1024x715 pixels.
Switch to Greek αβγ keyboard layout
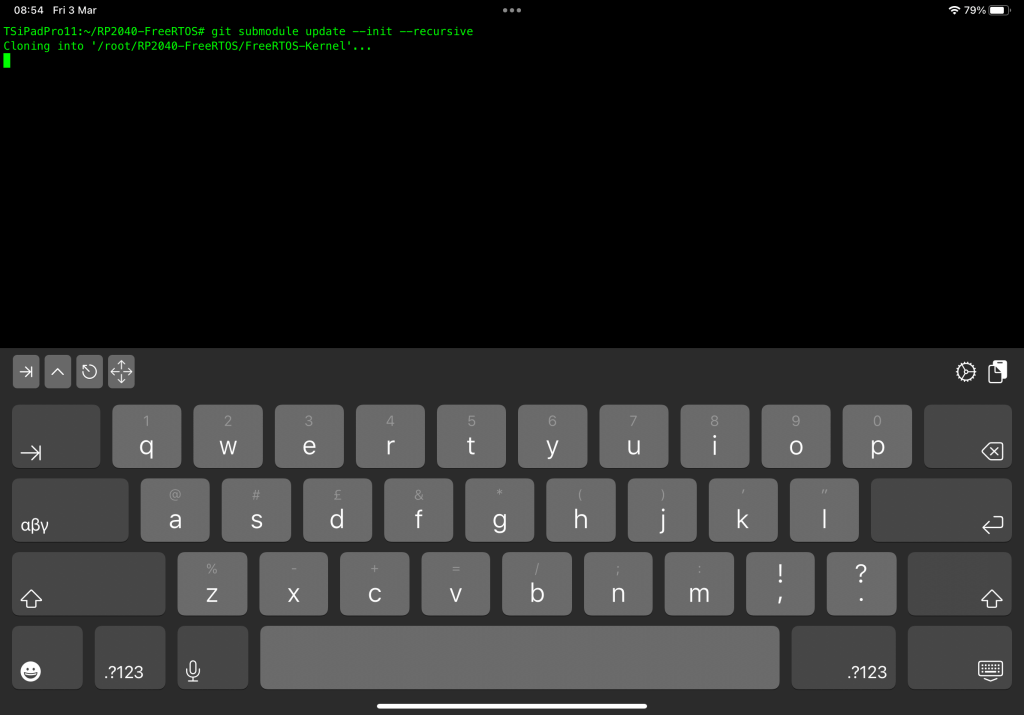70,510
